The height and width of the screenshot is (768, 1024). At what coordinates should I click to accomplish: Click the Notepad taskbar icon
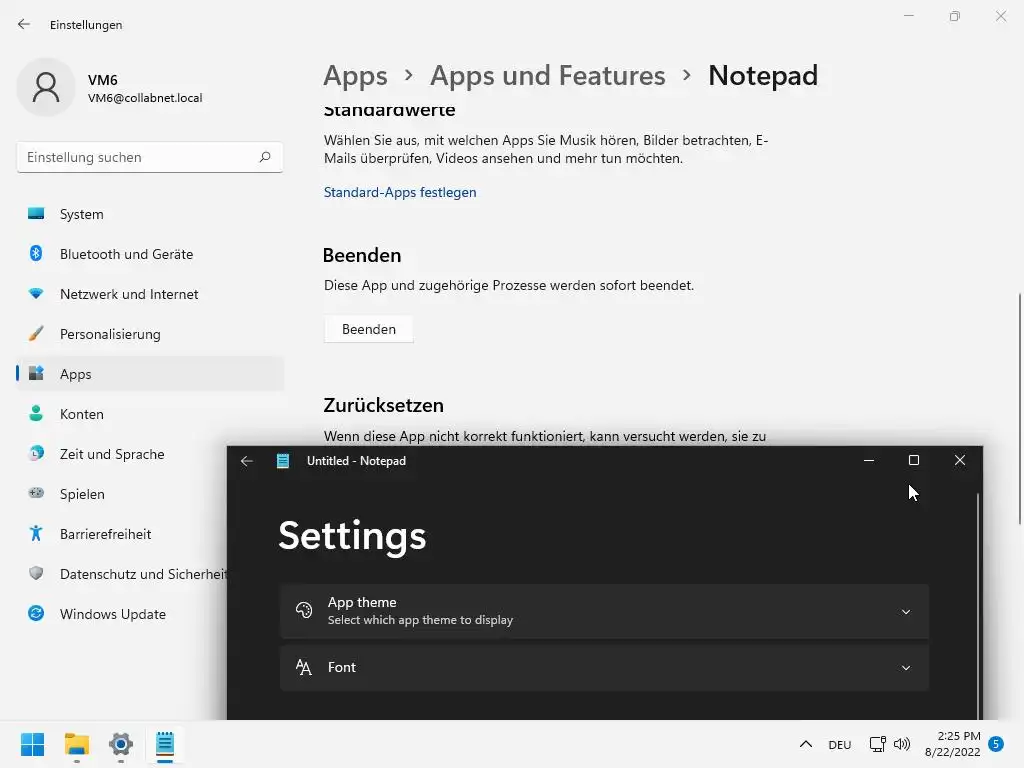(165, 744)
